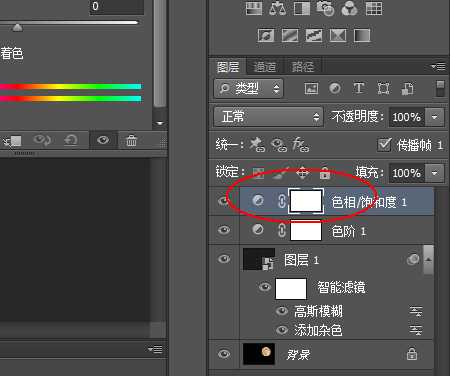Select the 色相/饱和度 1 layer mask thumbnail
Viewport: 450px width, 376px height.
(306, 201)
